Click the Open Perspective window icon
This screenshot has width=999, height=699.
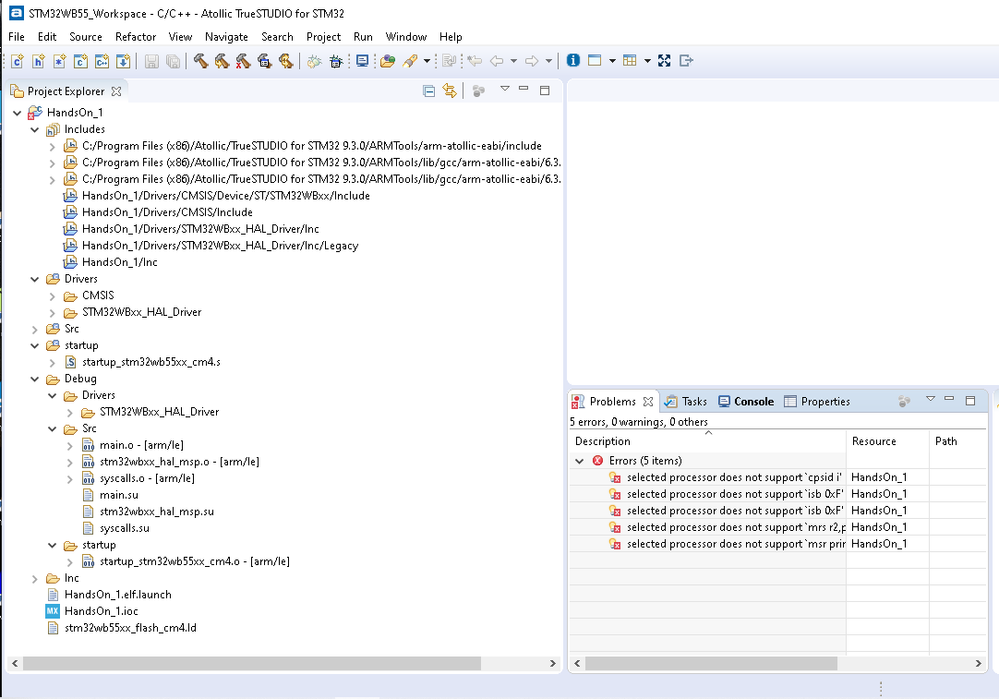[594, 61]
